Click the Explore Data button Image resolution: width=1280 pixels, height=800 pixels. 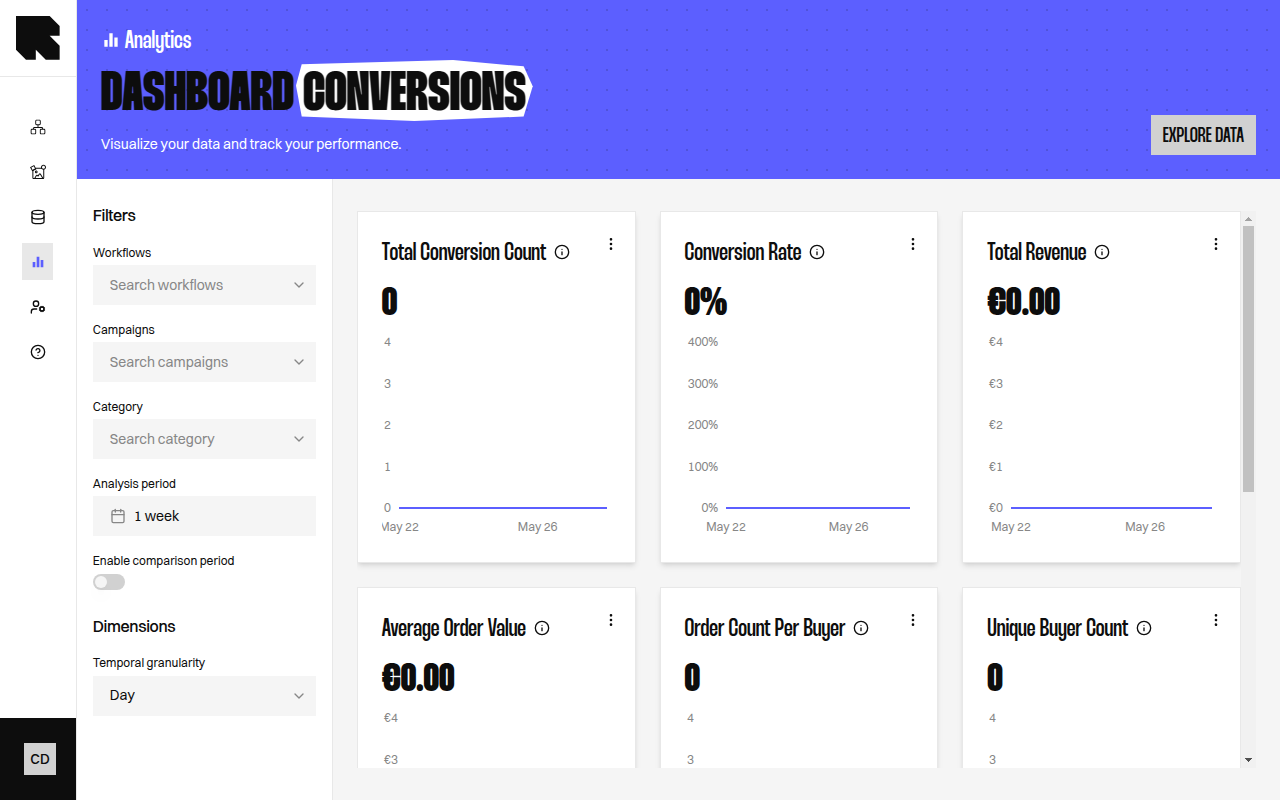point(1203,135)
